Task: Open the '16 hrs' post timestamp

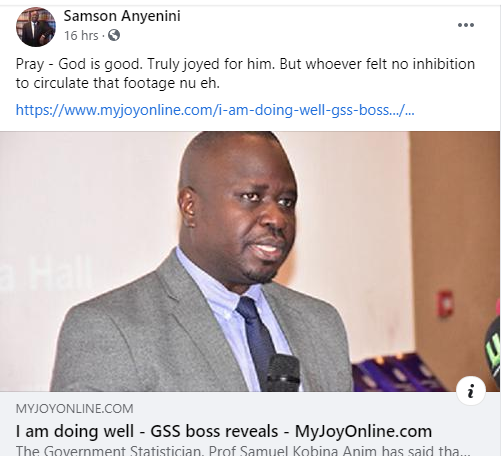Action: [81, 35]
